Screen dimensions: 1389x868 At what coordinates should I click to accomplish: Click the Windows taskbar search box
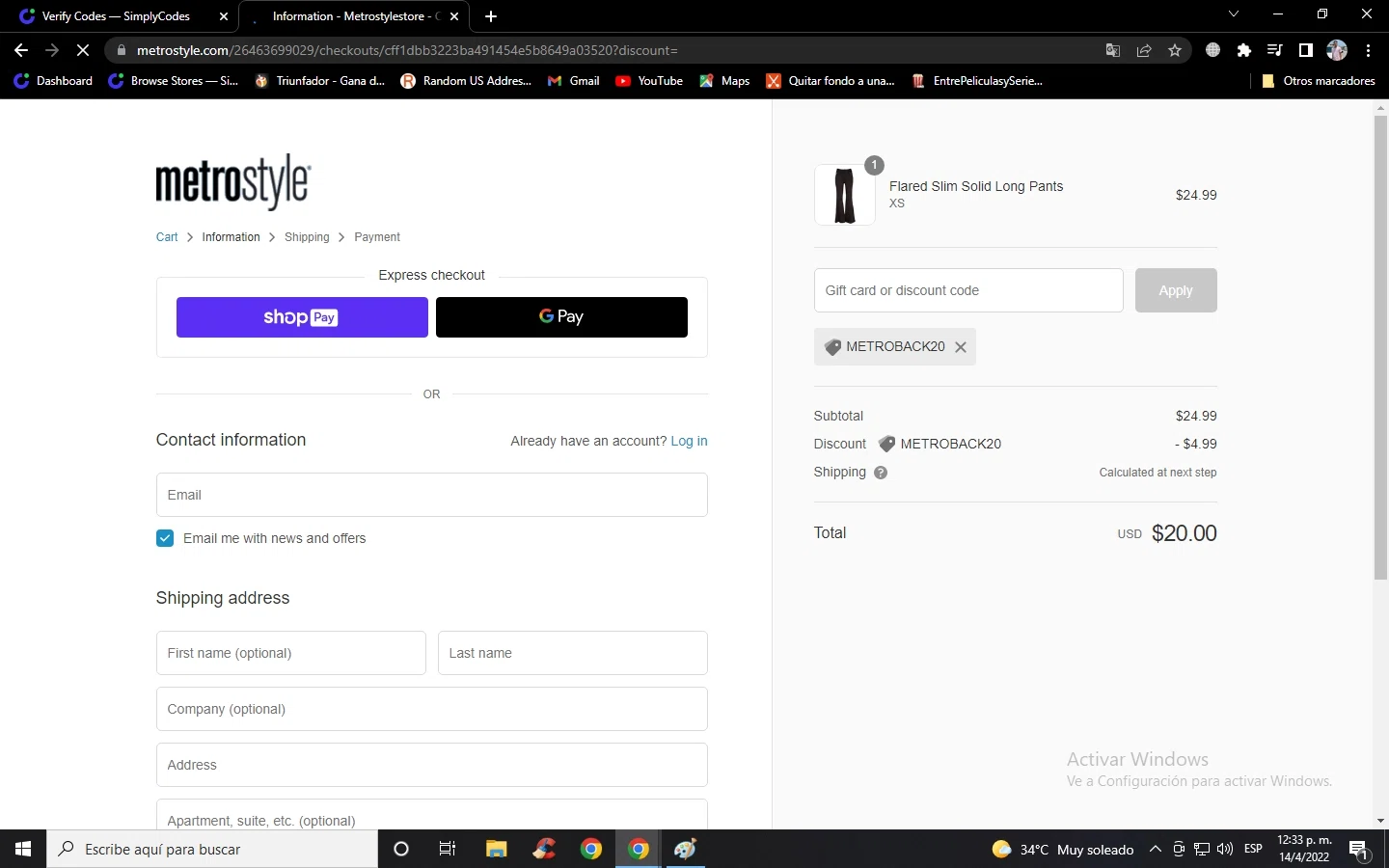pyautogui.click(x=212, y=849)
